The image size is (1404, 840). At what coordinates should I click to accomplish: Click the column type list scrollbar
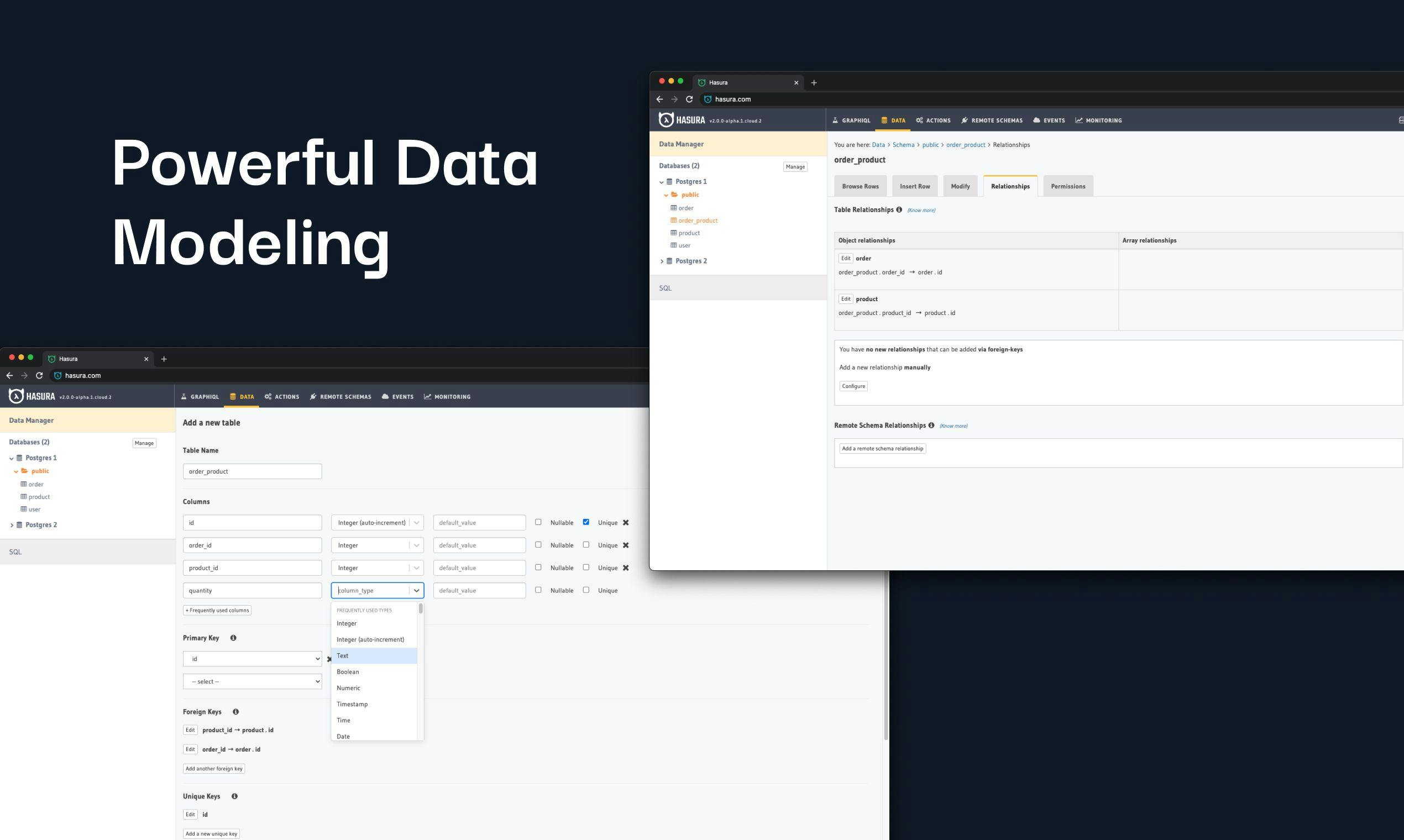[421, 608]
